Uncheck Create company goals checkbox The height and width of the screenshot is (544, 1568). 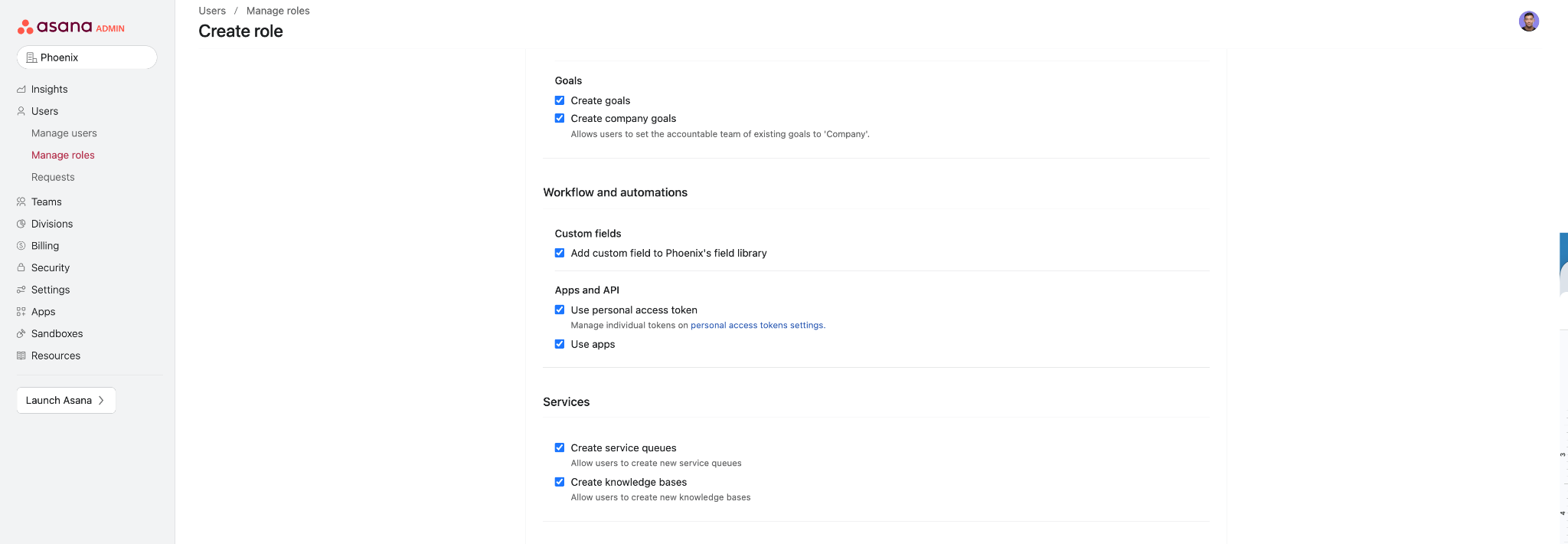coord(560,118)
